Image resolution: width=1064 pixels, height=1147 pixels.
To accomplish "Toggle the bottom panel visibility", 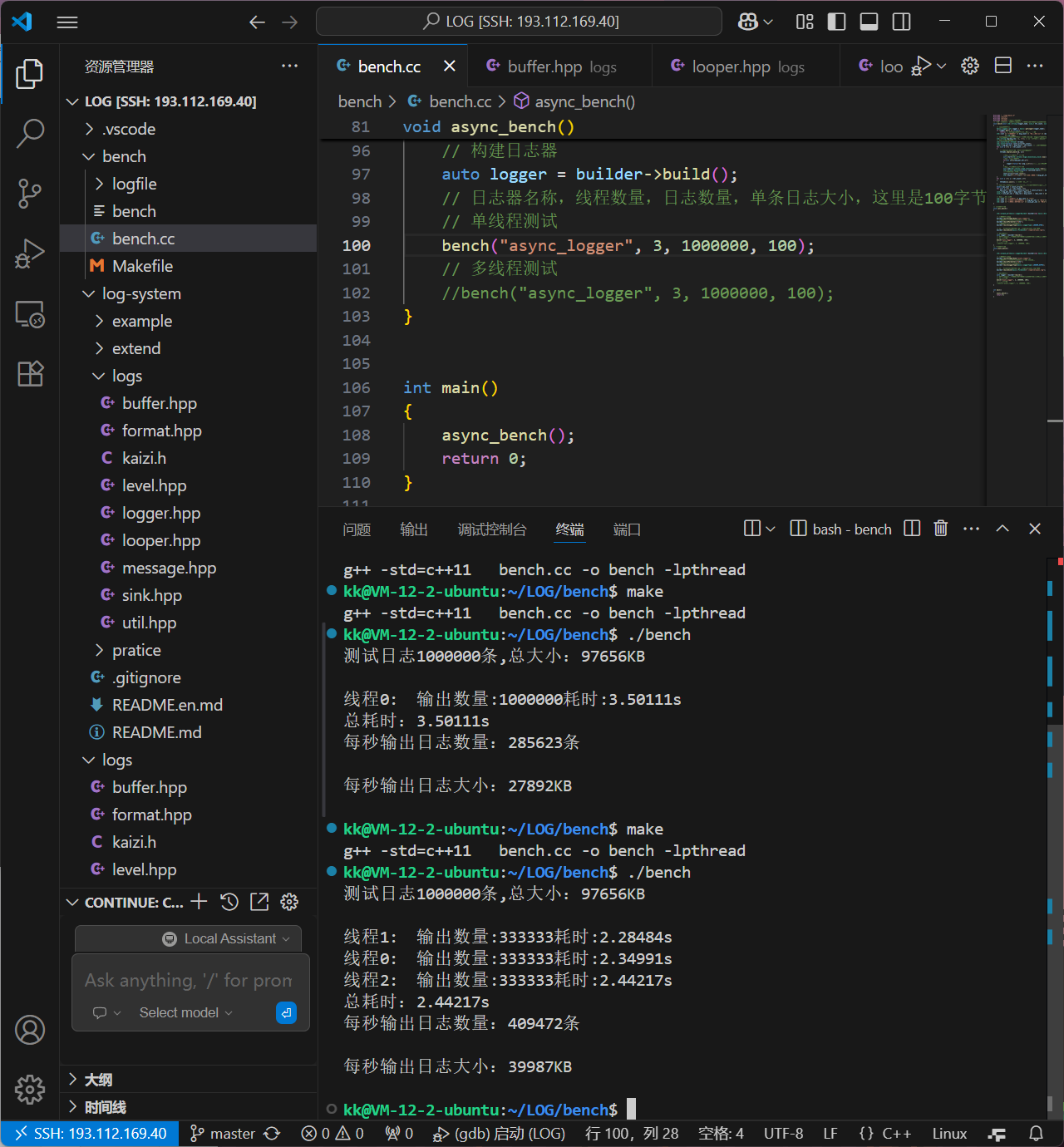I will coord(869,22).
